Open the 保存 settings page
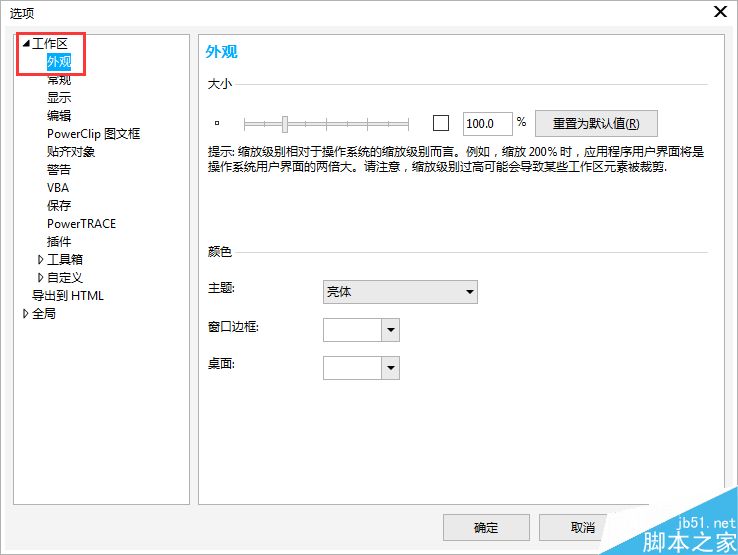The height and width of the screenshot is (555, 738). [x=59, y=205]
